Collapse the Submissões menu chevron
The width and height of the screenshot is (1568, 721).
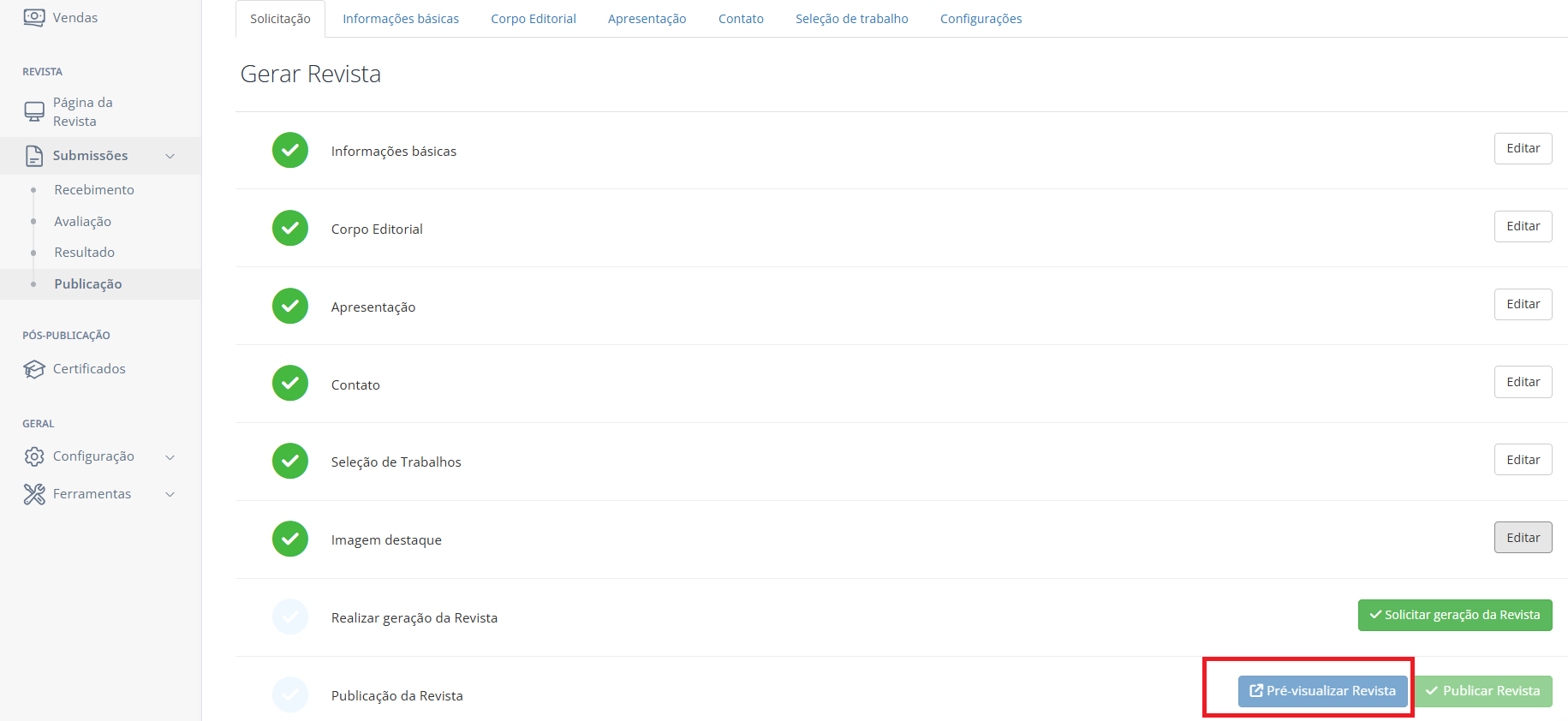pyautogui.click(x=170, y=156)
